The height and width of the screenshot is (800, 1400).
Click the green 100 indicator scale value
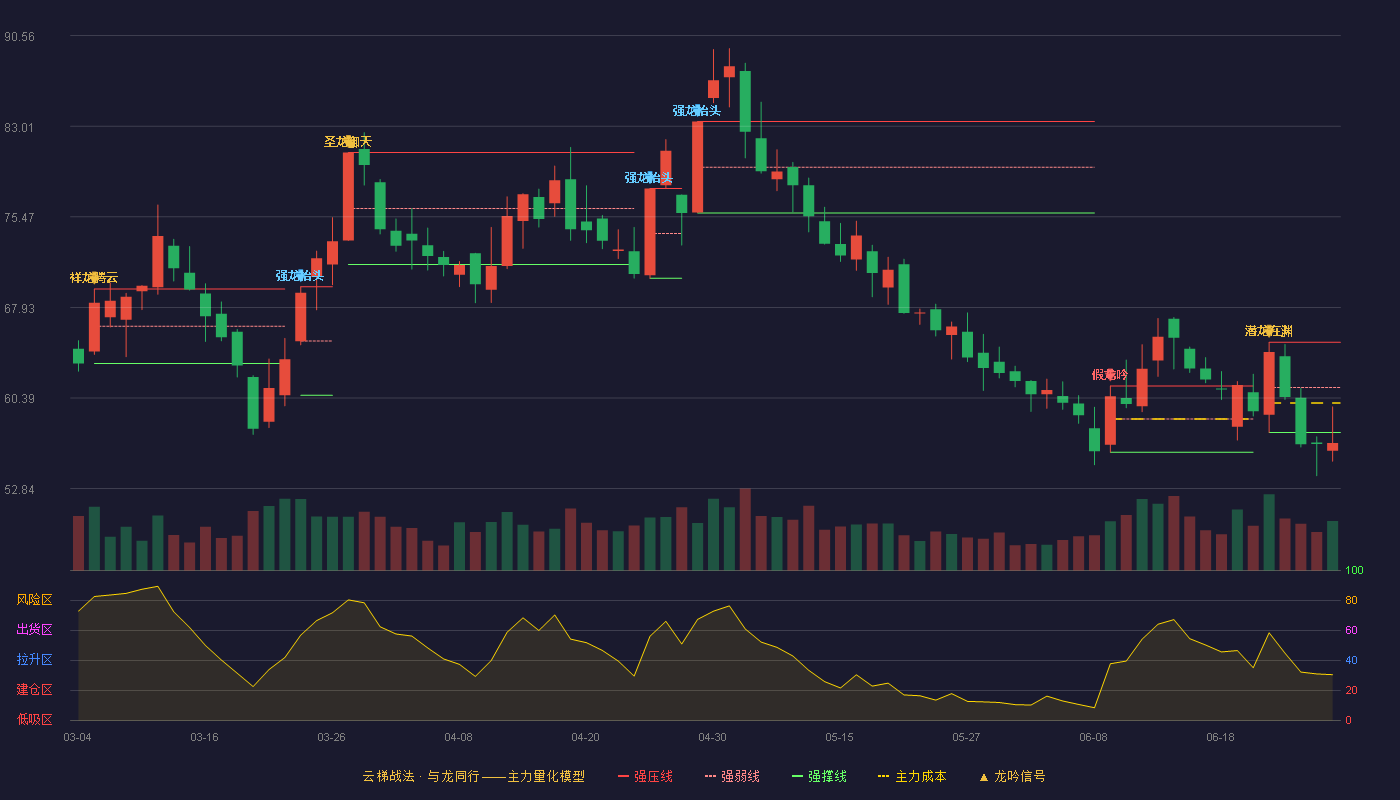pos(1354,571)
